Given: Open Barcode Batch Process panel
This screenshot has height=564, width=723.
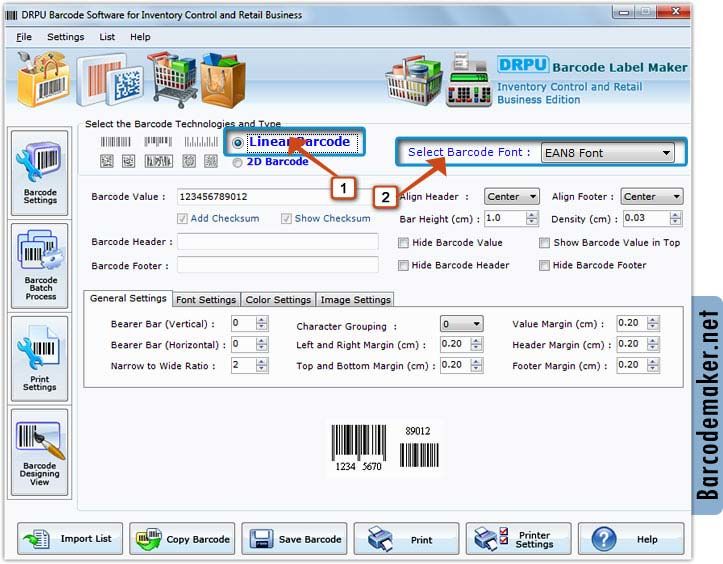Looking at the screenshot, I should click(x=40, y=266).
